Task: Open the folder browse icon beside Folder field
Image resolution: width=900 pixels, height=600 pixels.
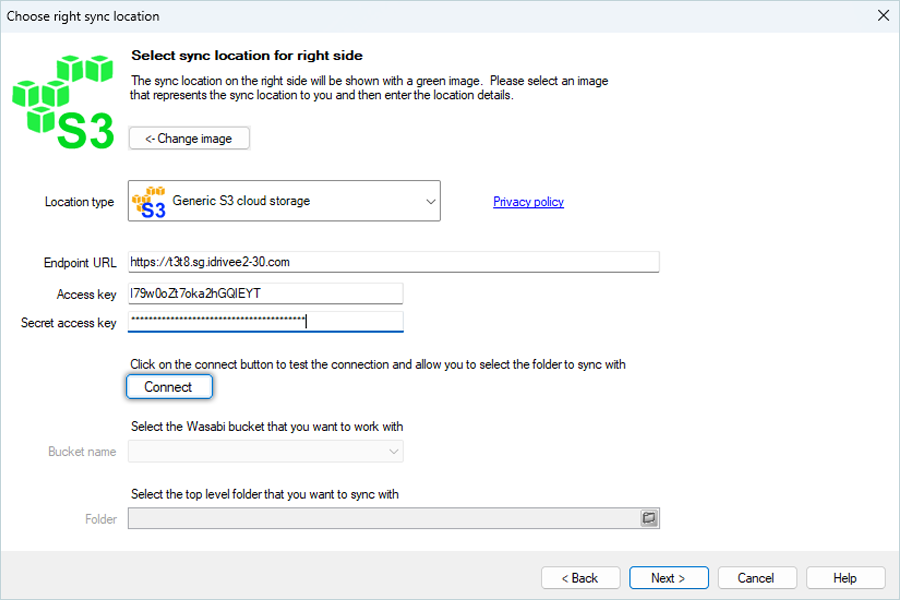Action: click(649, 518)
